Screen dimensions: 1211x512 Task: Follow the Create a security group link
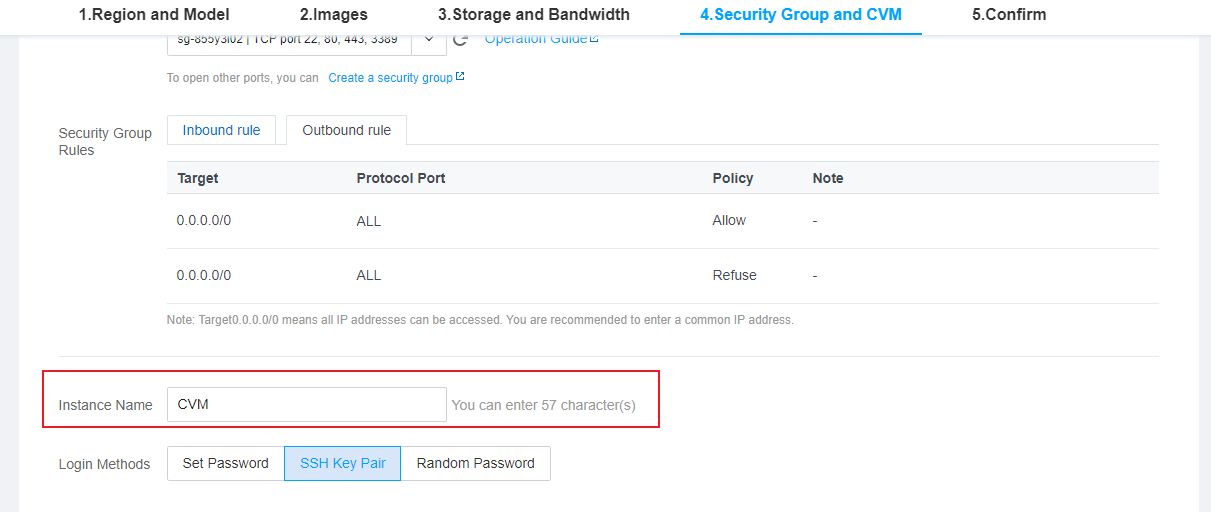[x=390, y=78]
